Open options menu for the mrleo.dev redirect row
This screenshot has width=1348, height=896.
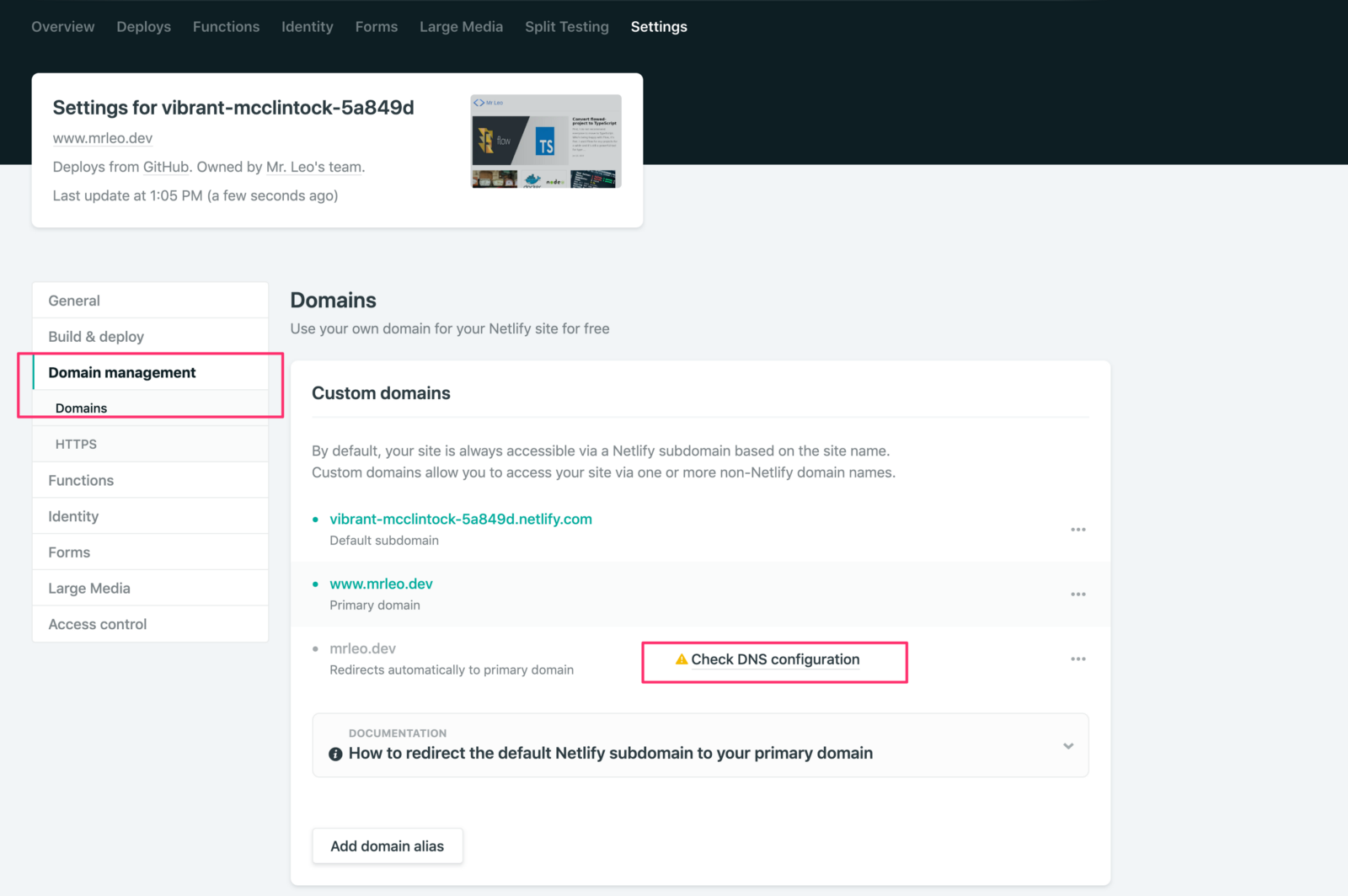point(1078,659)
